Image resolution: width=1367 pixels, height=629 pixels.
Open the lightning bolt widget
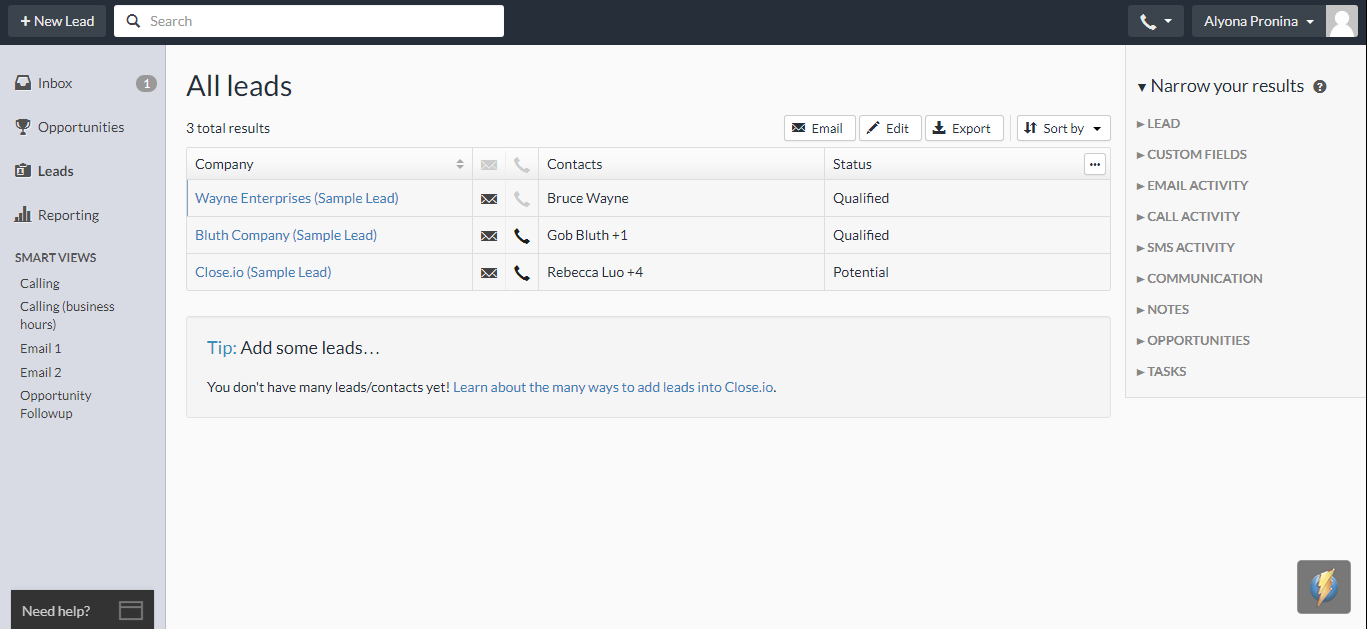(1323, 587)
